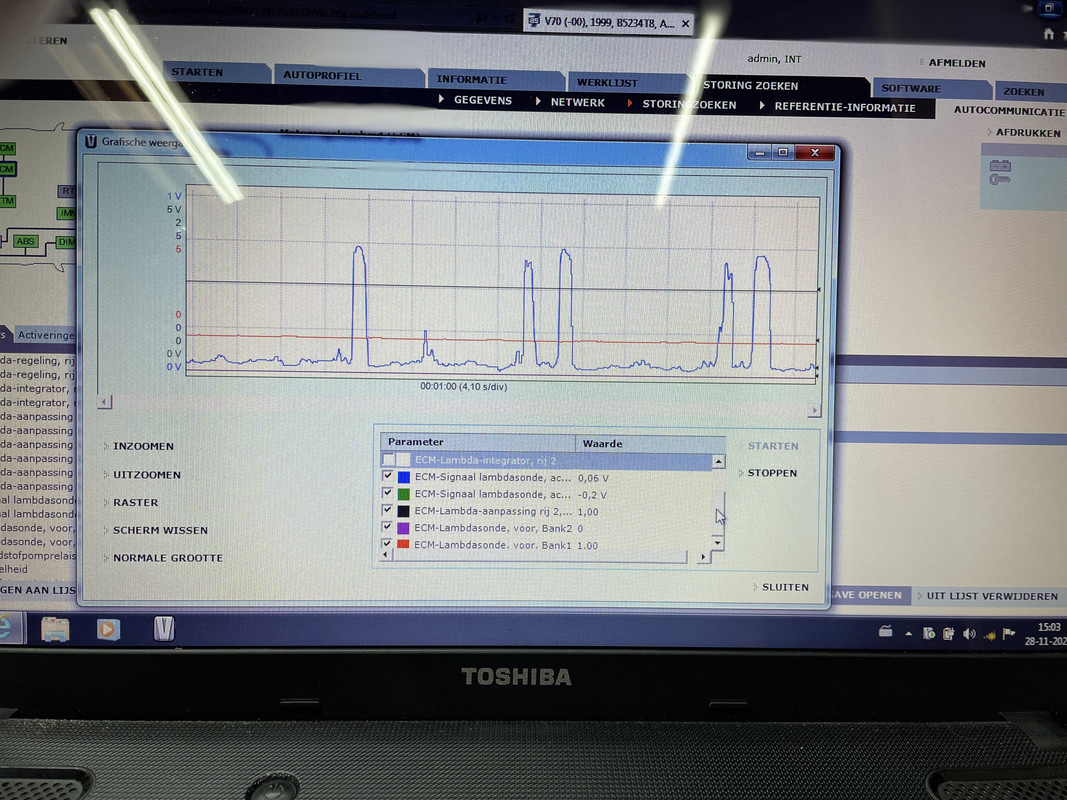Click parameter list left scroll arrow
Viewport: 1067px width, 800px height.
[386, 555]
